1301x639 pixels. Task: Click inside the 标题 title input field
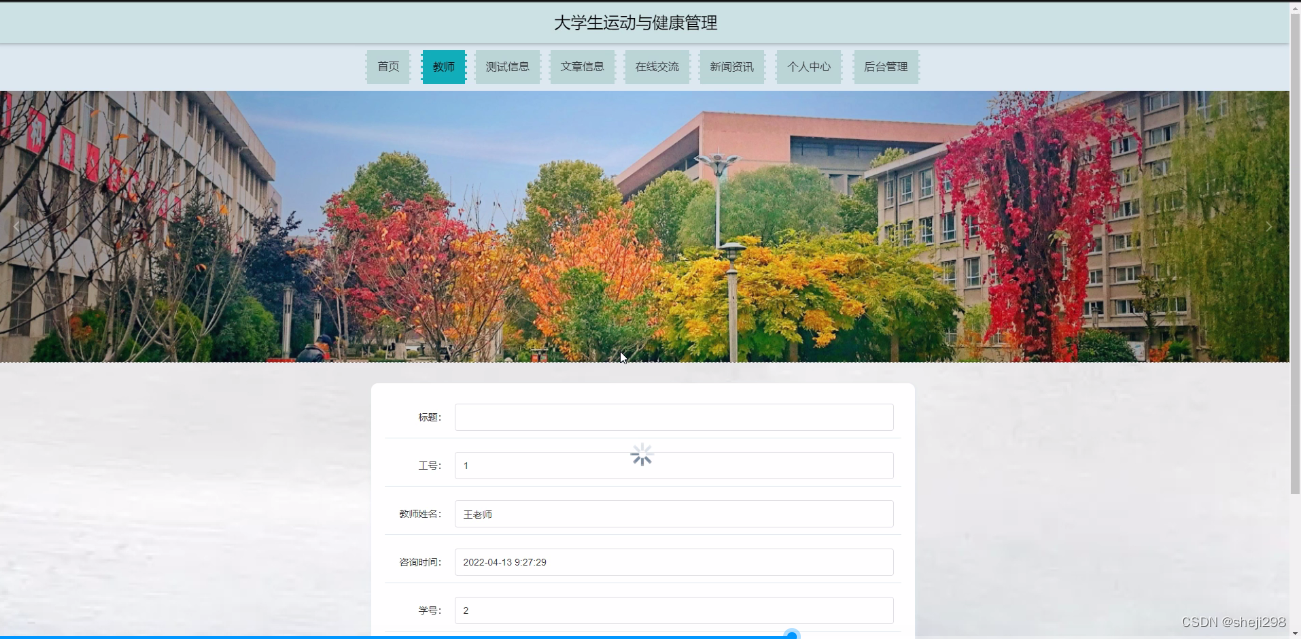[673, 417]
